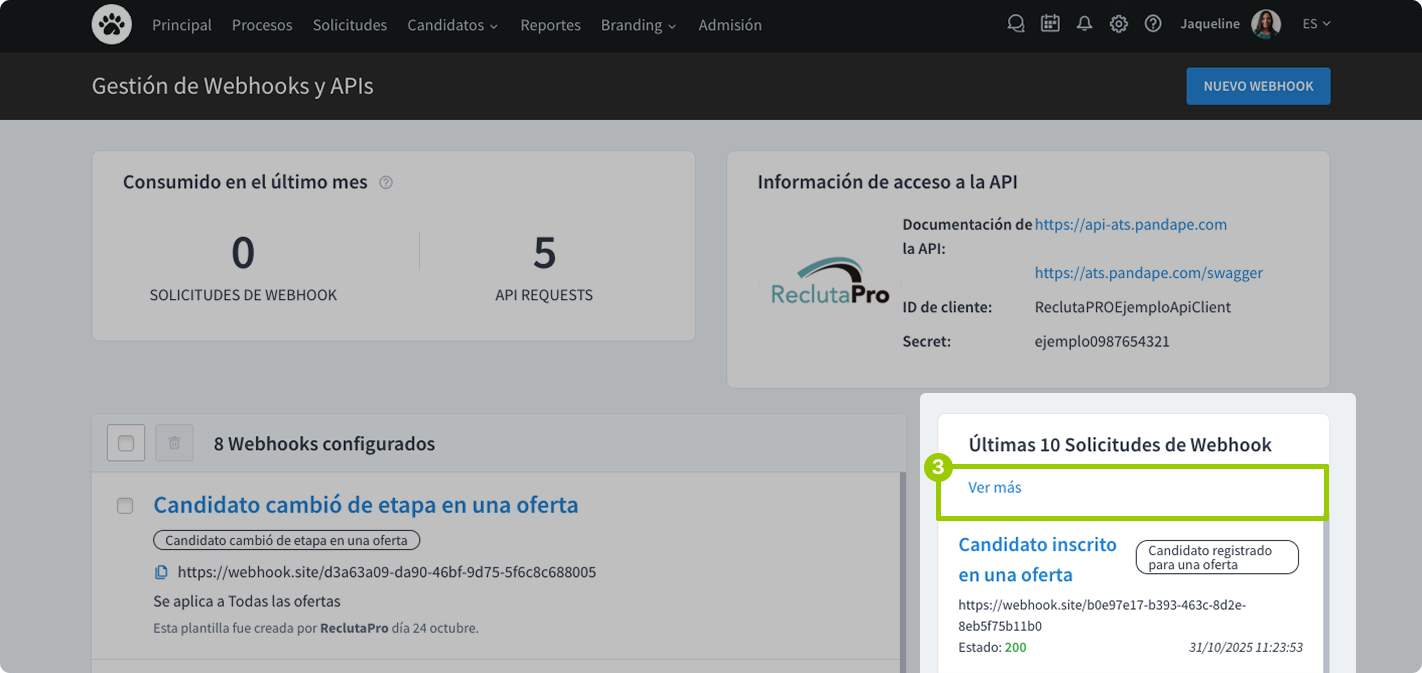Go to the Reportes menu item
This screenshot has height=673, width=1422.
pos(550,25)
